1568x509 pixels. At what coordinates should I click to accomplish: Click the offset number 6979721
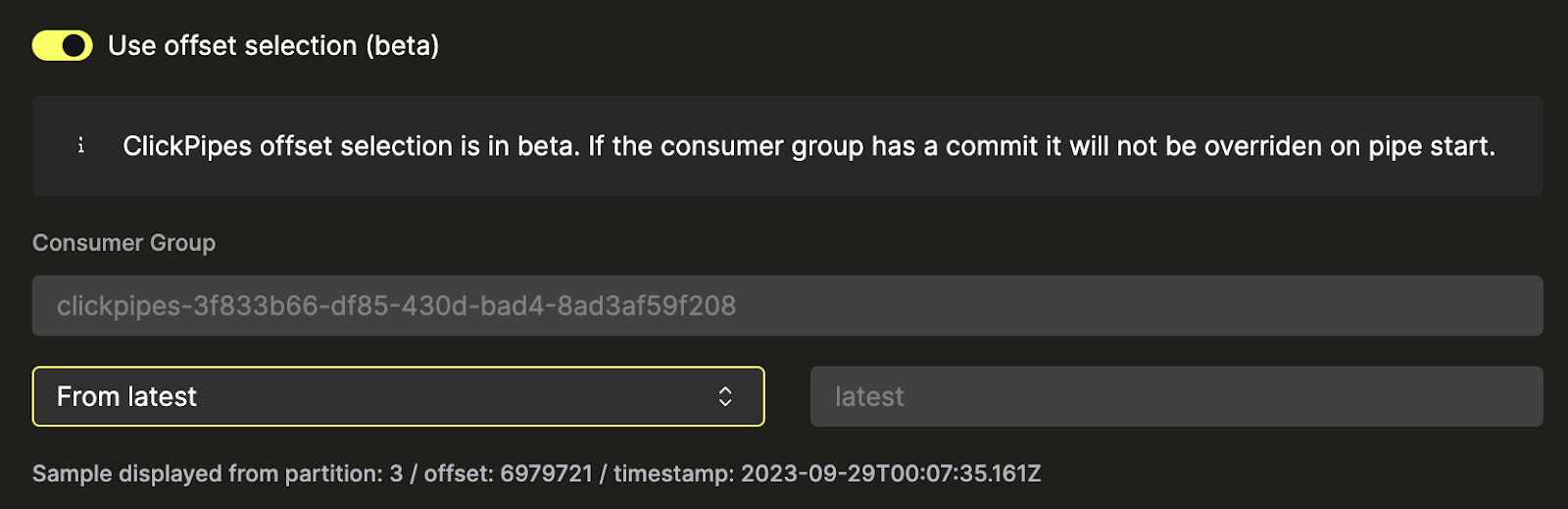(x=547, y=474)
